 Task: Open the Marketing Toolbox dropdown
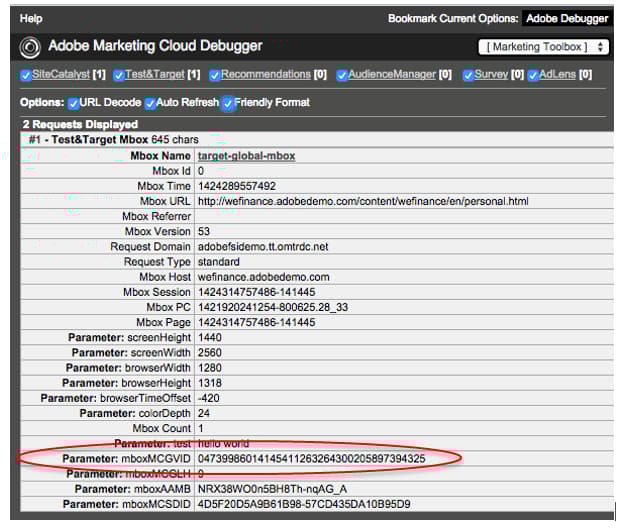click(543, 47)
